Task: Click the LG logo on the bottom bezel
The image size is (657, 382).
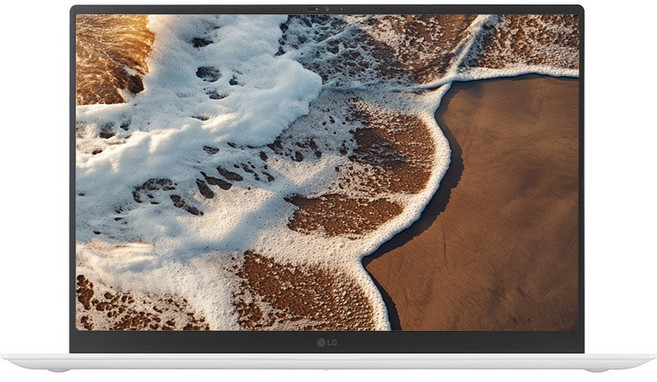Action: point(327,343)
